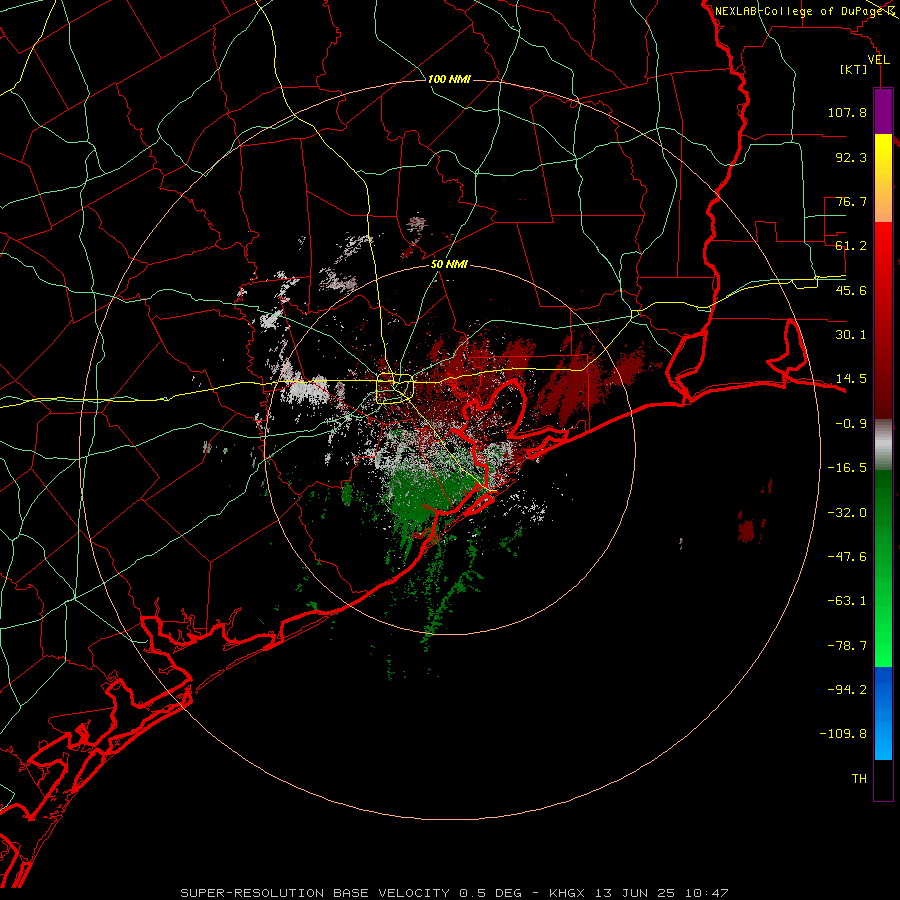Select the -94.2 velocity scale value
The width and height of the screenshot is (900, 900).
tap(847, 690)
